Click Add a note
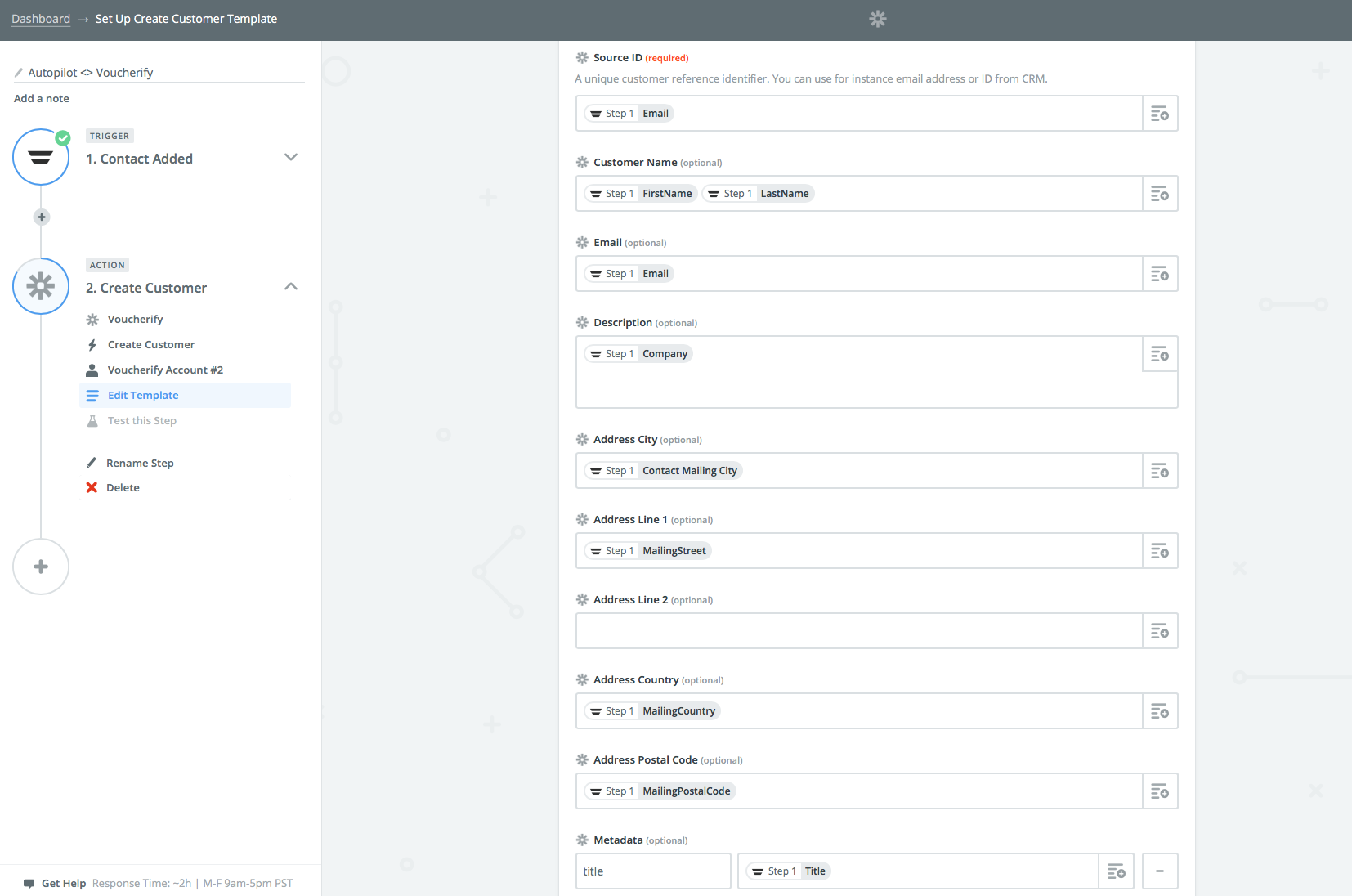Image resolution: width=1352 pixels, height=896 pixels. coord(42,98)
